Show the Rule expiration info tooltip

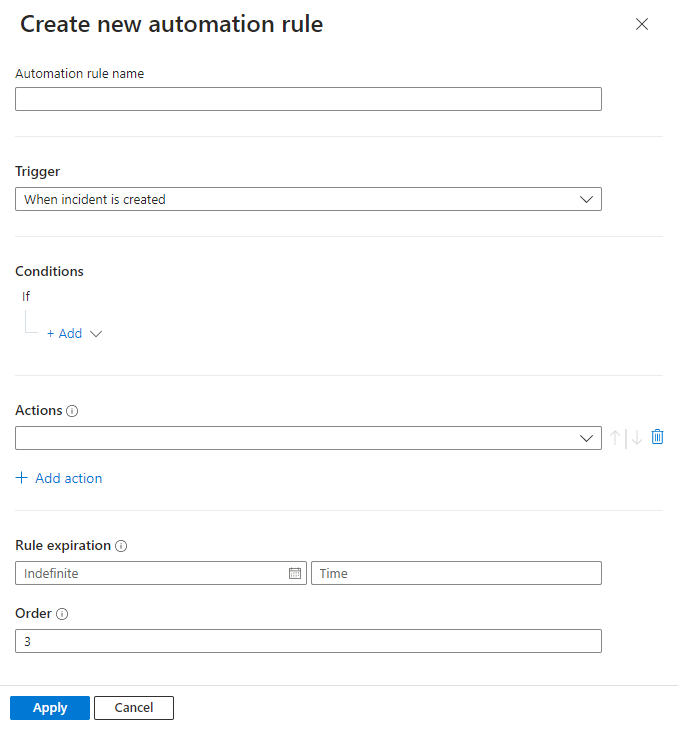pos(121,546)
